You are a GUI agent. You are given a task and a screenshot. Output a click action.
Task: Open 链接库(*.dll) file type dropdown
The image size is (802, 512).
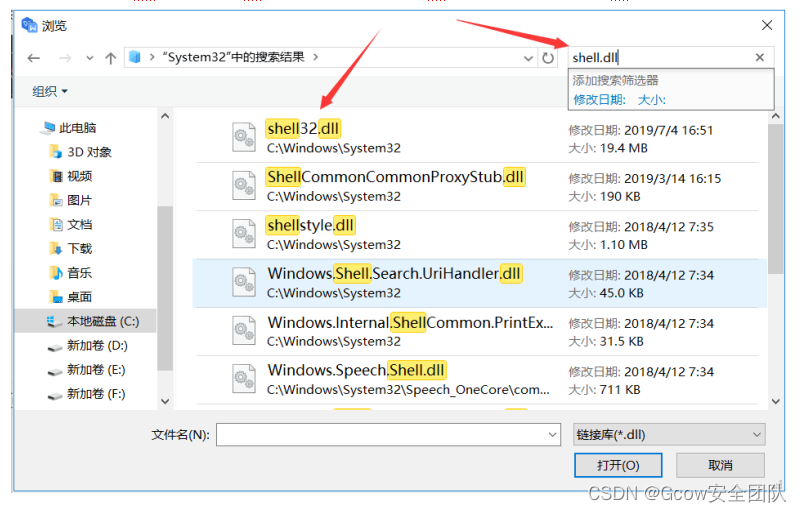(x=669, y=435)
